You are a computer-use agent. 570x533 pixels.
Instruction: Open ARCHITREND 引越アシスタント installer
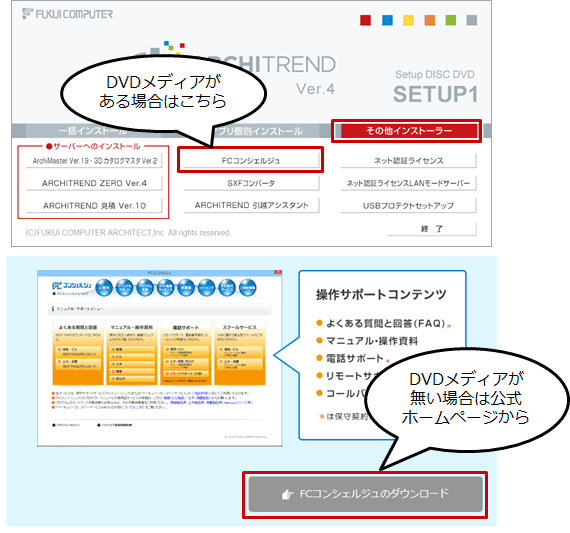pyautogui.click(x=251, y=205)
